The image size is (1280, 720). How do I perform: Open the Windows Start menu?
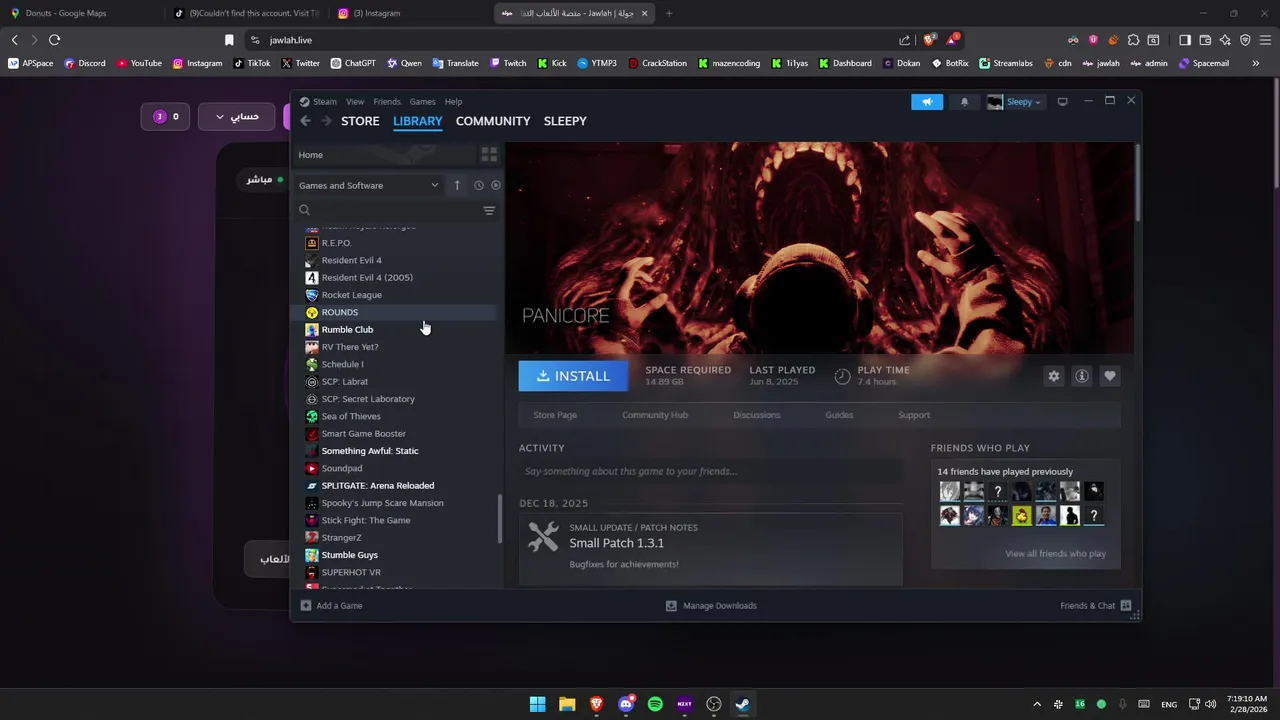click(538, 704)
